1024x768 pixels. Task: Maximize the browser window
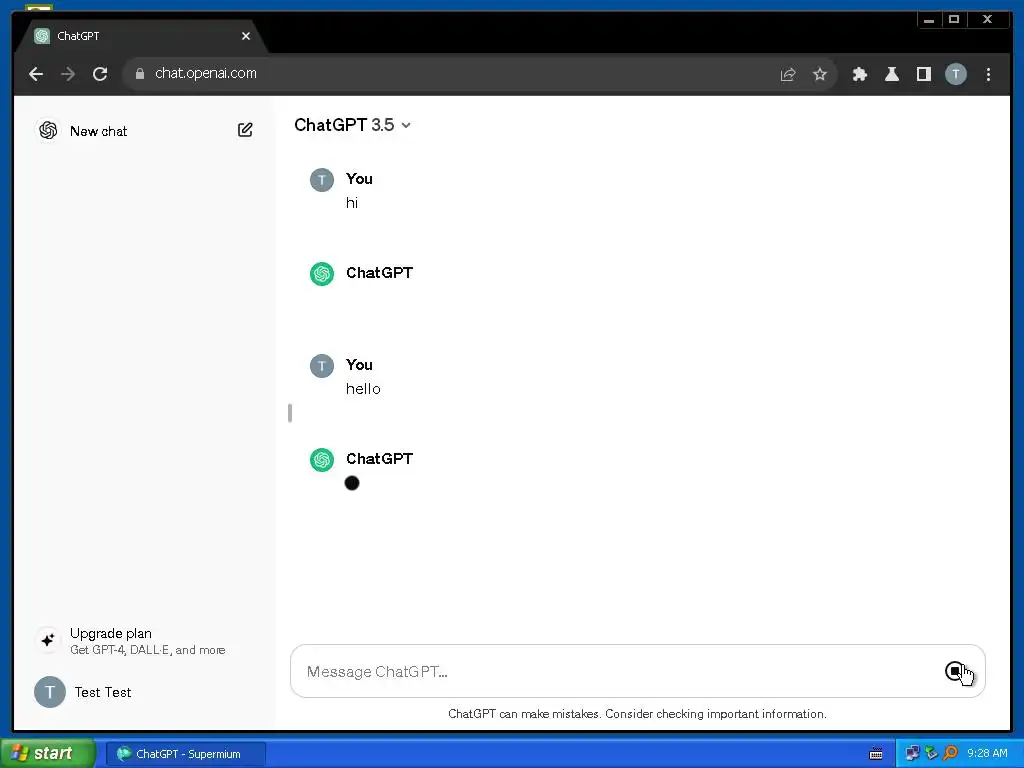(x=953, y=20)
